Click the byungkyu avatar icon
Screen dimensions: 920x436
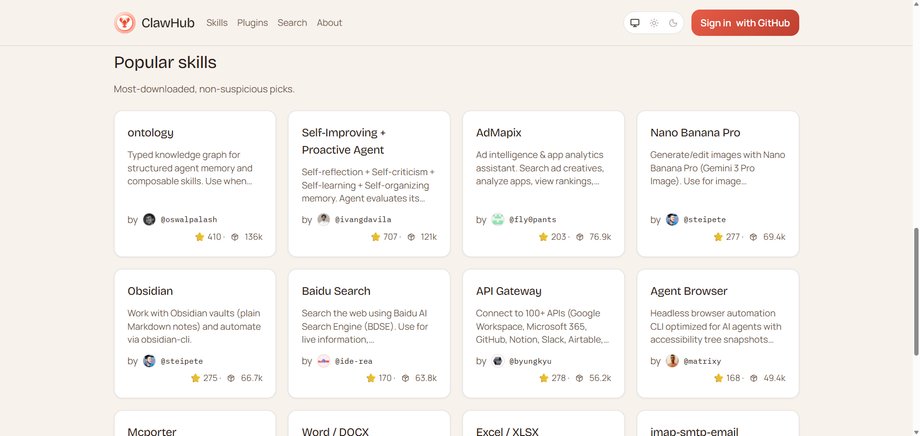click(x=497, y=360)
